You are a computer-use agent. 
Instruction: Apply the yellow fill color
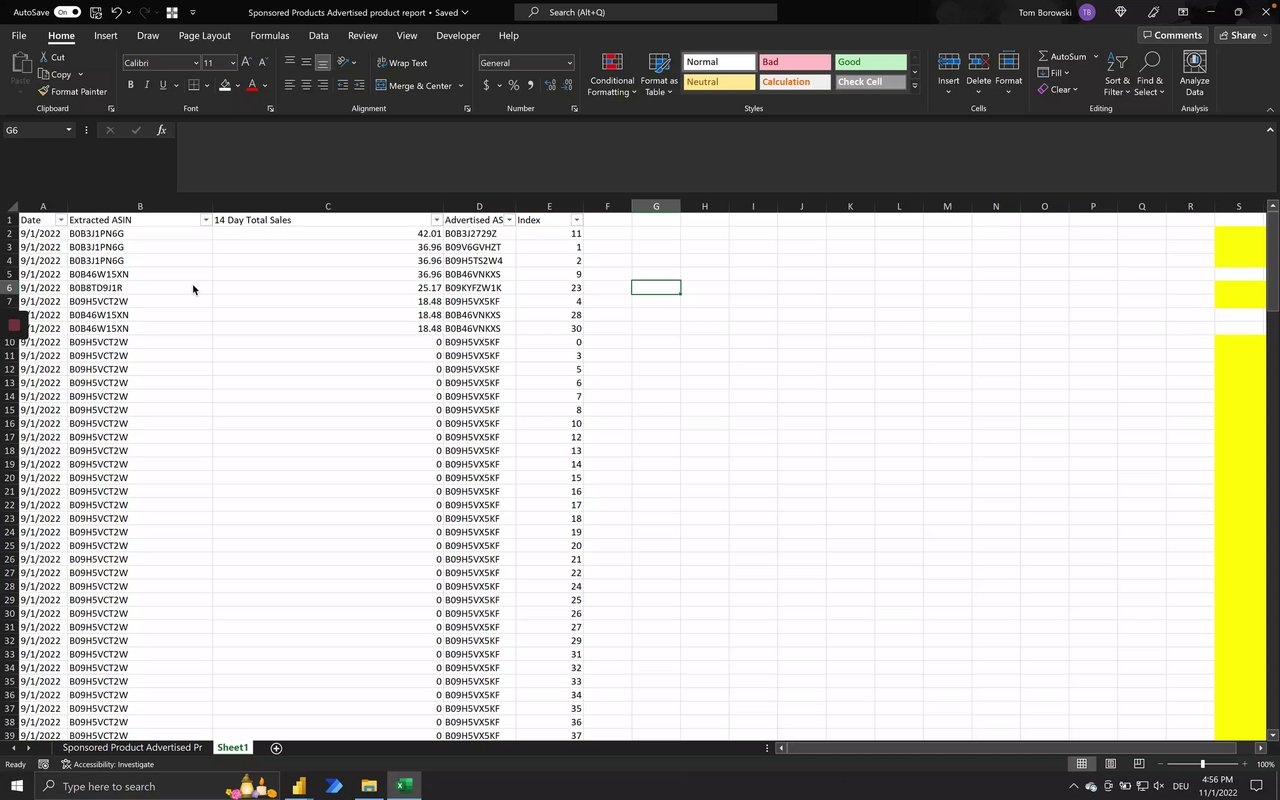(x=225, y=85)
